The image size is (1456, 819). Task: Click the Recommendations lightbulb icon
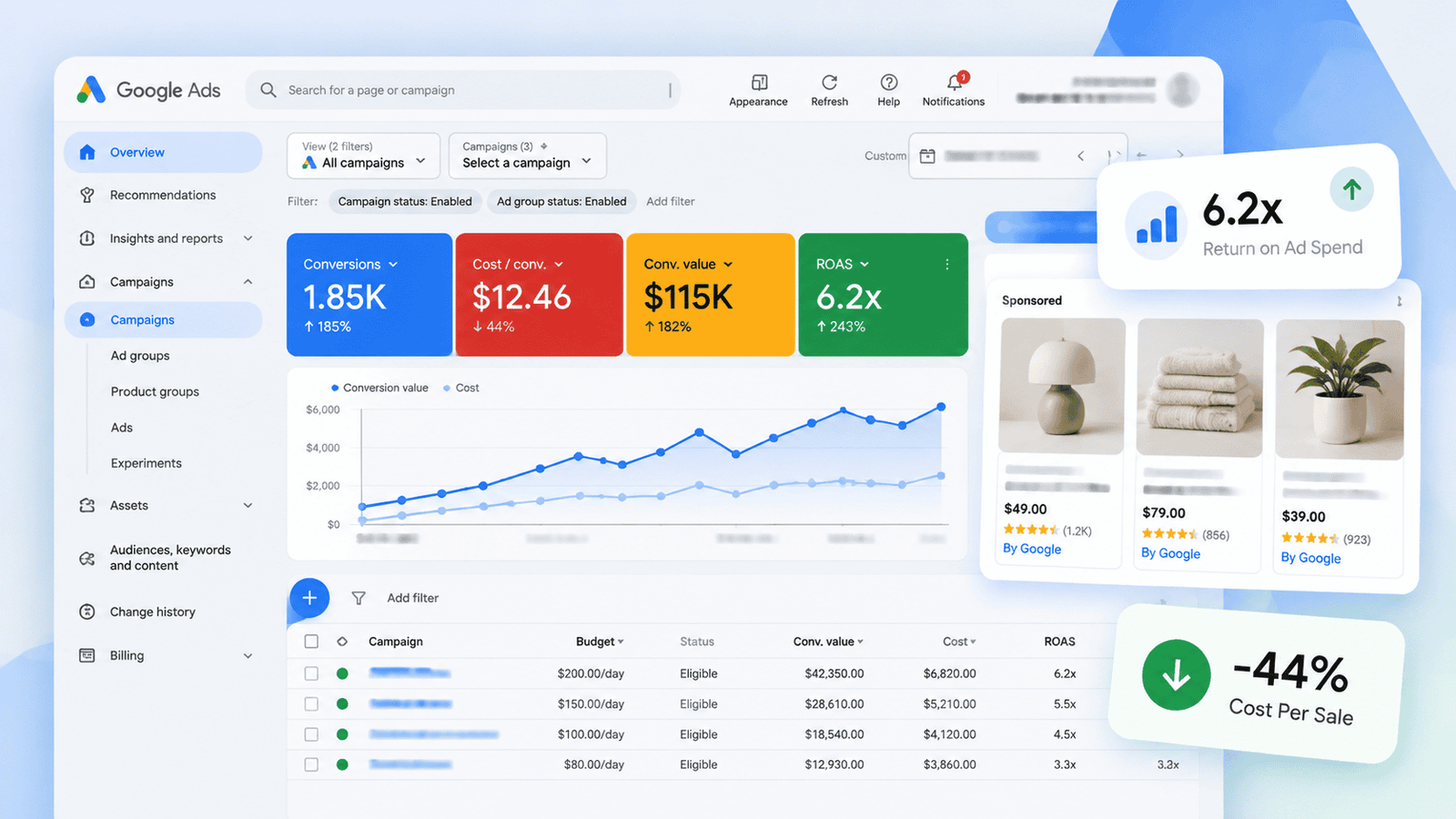coord(87,195)
